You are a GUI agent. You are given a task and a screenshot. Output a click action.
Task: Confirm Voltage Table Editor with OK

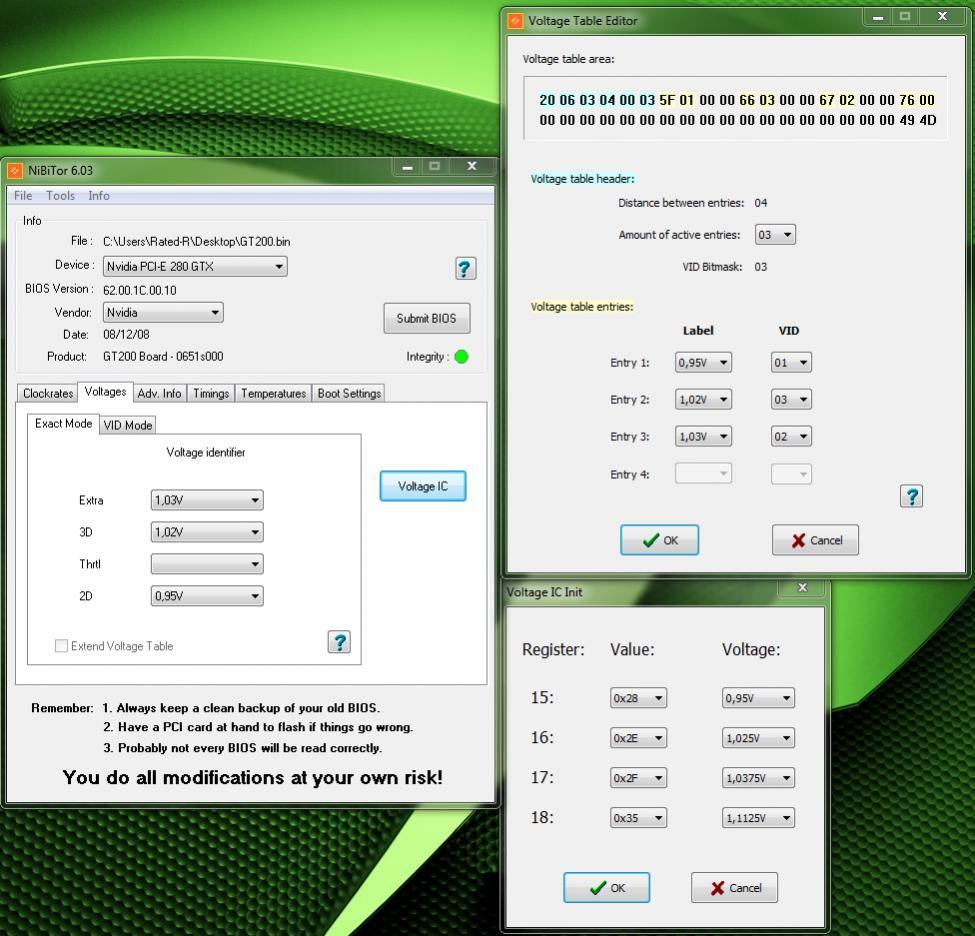click(659, 540)
